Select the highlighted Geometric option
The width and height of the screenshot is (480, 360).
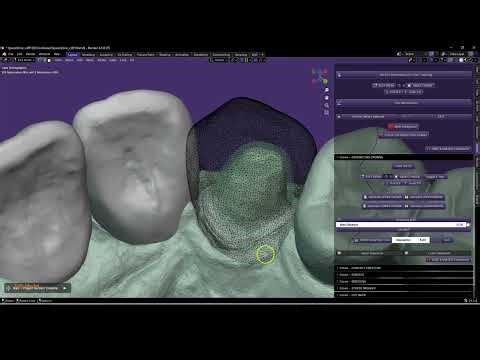point(403,240)
